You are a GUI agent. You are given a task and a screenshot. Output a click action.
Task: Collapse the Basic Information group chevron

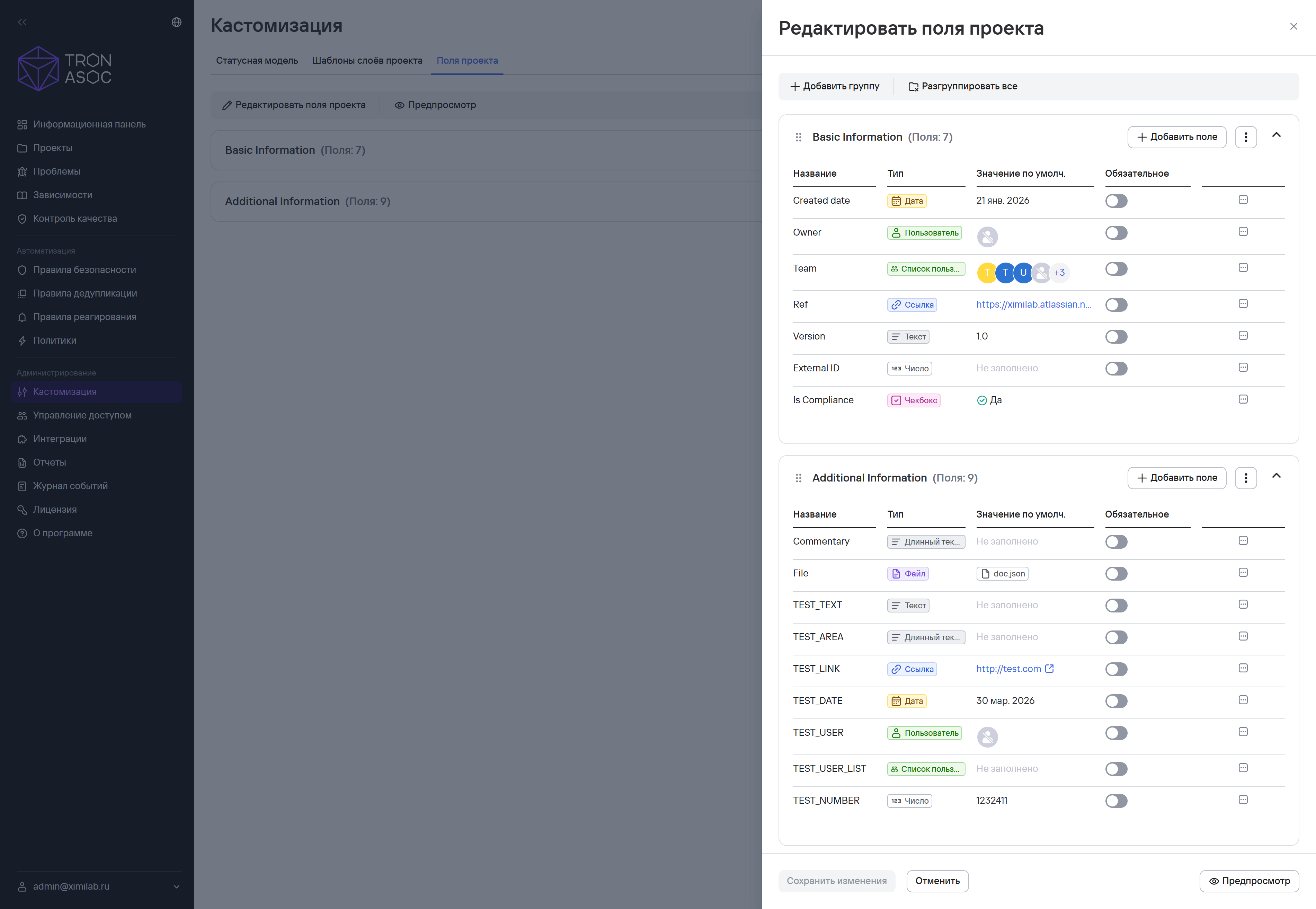tap(1276, 135)
